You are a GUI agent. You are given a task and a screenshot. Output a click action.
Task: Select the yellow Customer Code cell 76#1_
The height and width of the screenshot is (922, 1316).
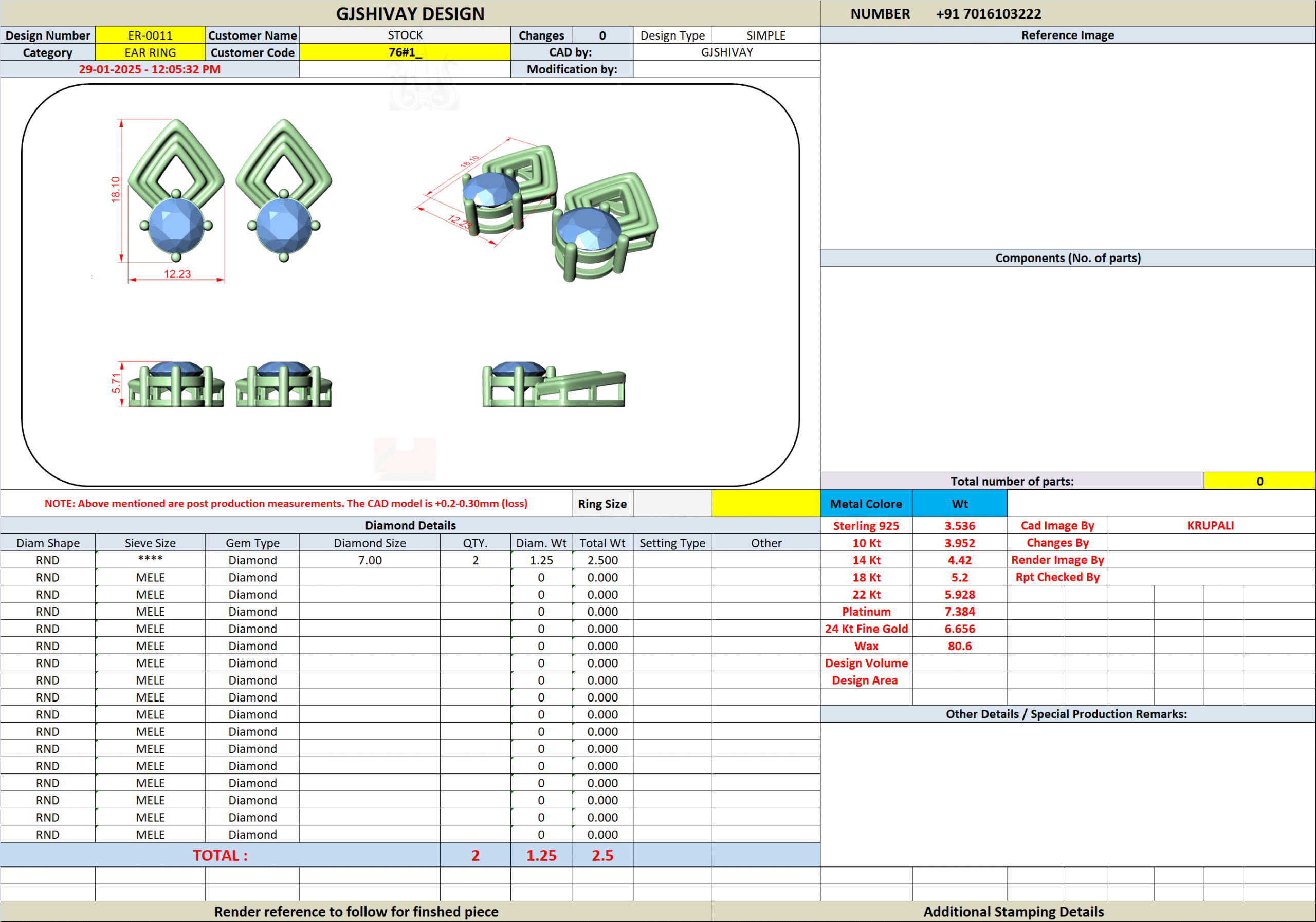pos(405,53)
